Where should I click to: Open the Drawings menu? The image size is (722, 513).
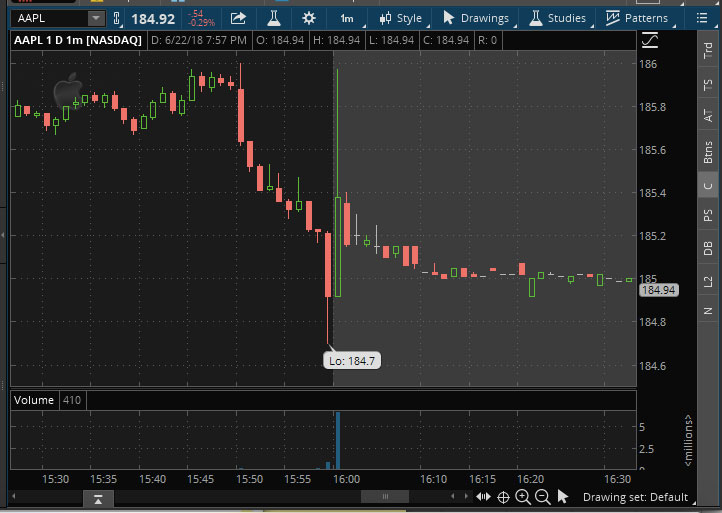point(476,18)
